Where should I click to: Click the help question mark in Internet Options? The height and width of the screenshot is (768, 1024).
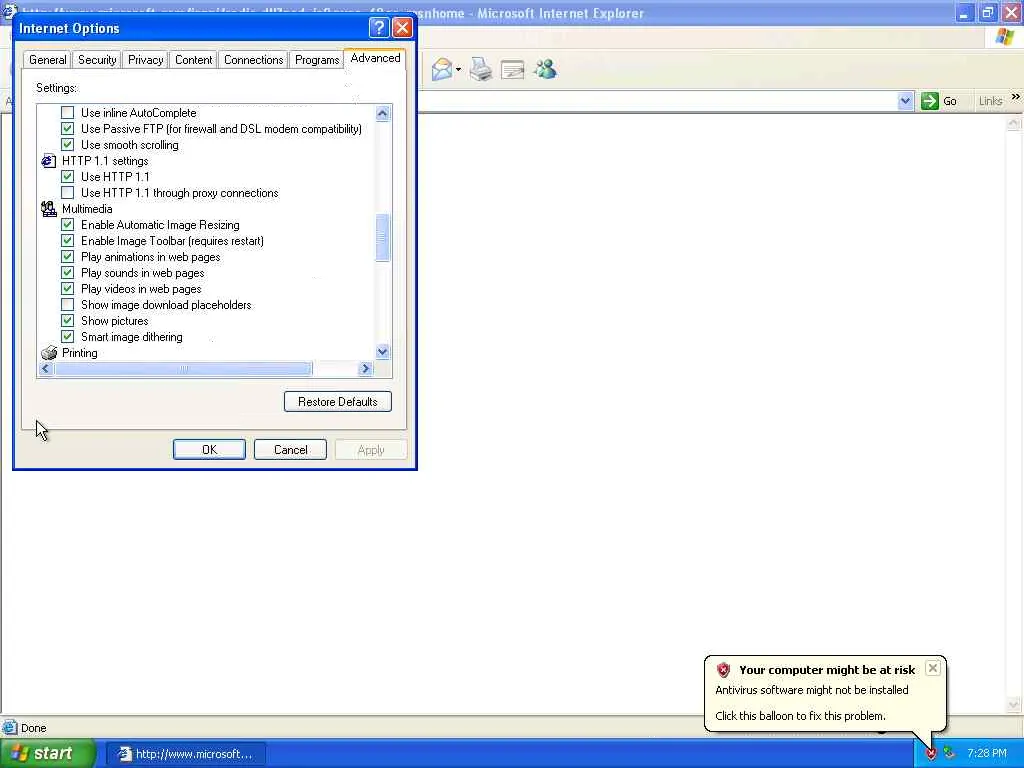coord(379,27)
